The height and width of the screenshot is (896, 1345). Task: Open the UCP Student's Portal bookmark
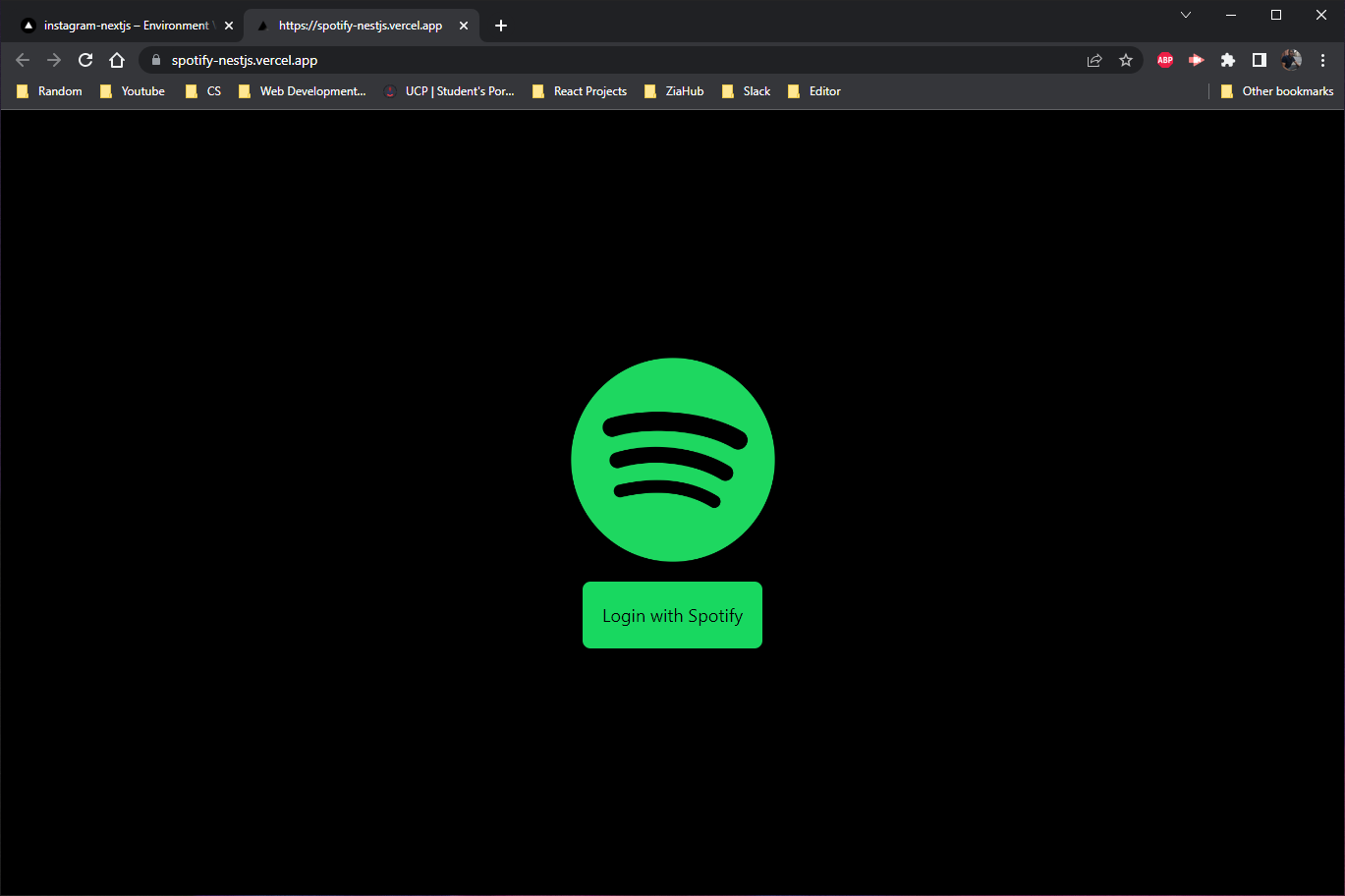point(449,91)
